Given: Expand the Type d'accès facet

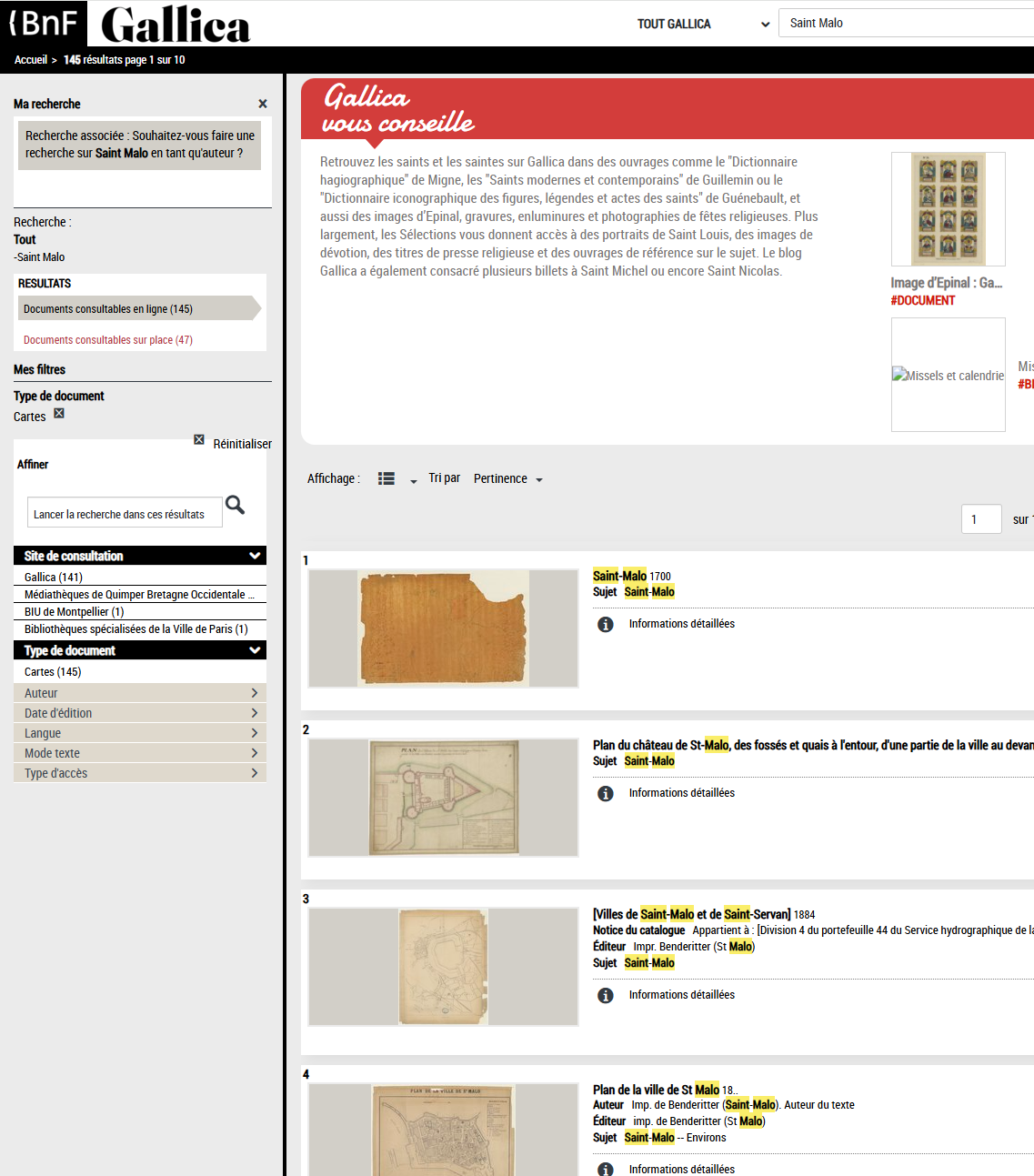Looking at the screenshot, I should 140,773.
